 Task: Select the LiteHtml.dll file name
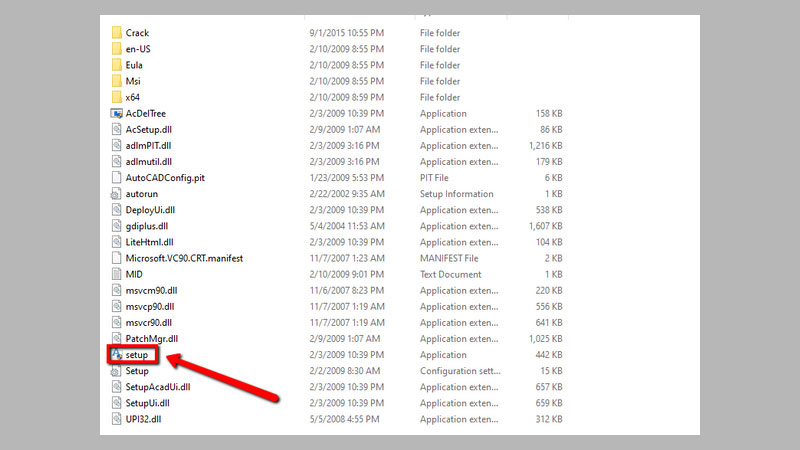149,242
